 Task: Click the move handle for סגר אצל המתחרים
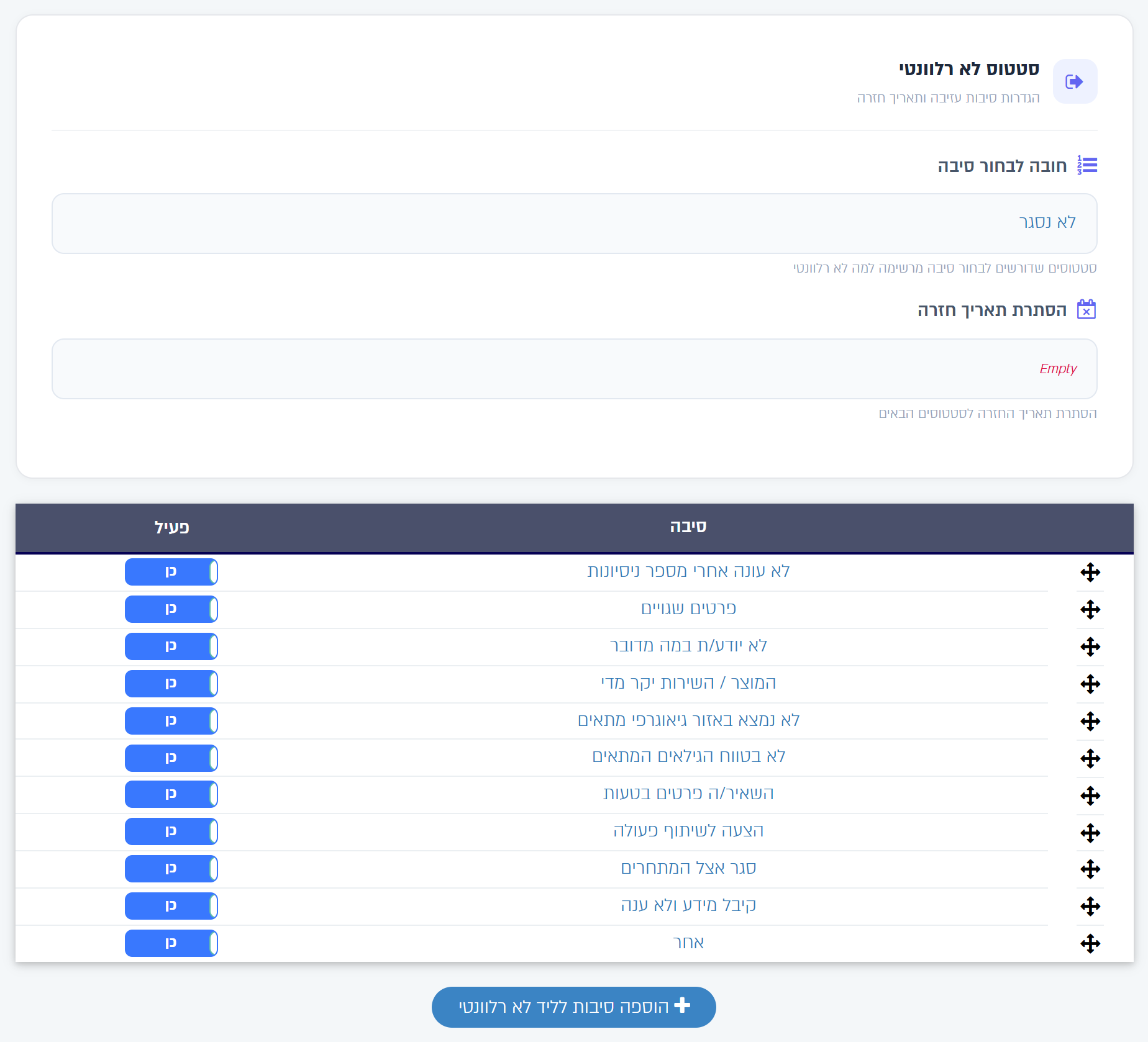(1090, 869)
